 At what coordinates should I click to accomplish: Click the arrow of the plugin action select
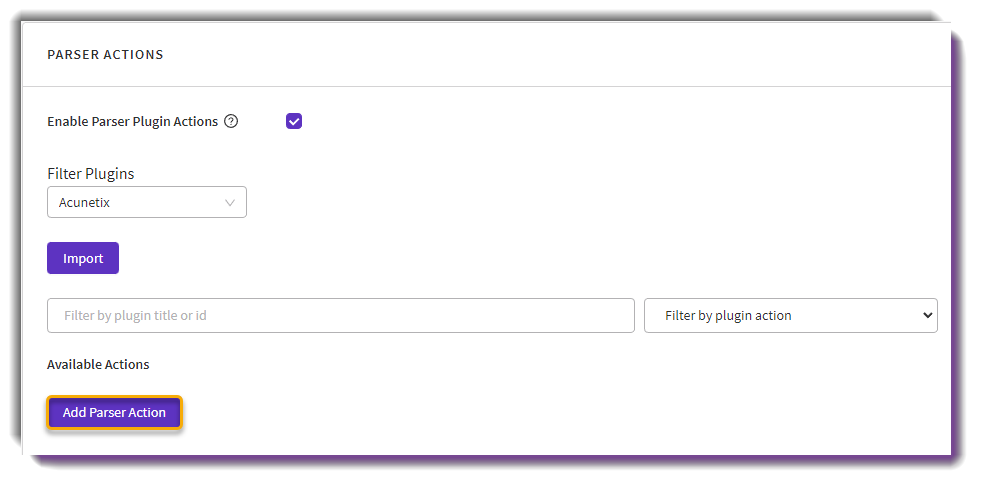pos(925,315)
